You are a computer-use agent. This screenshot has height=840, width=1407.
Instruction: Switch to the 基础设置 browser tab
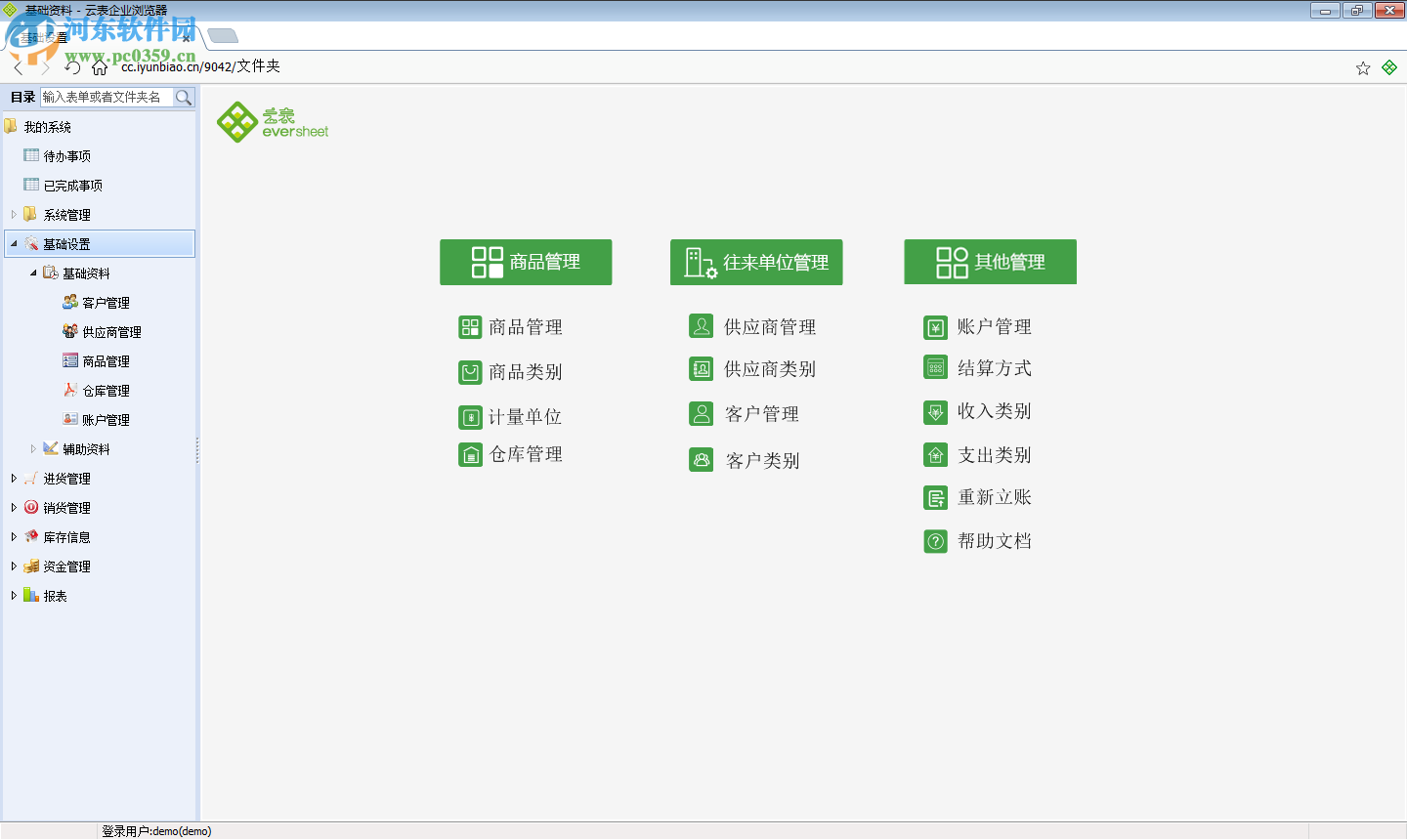(x=103, y=37)
